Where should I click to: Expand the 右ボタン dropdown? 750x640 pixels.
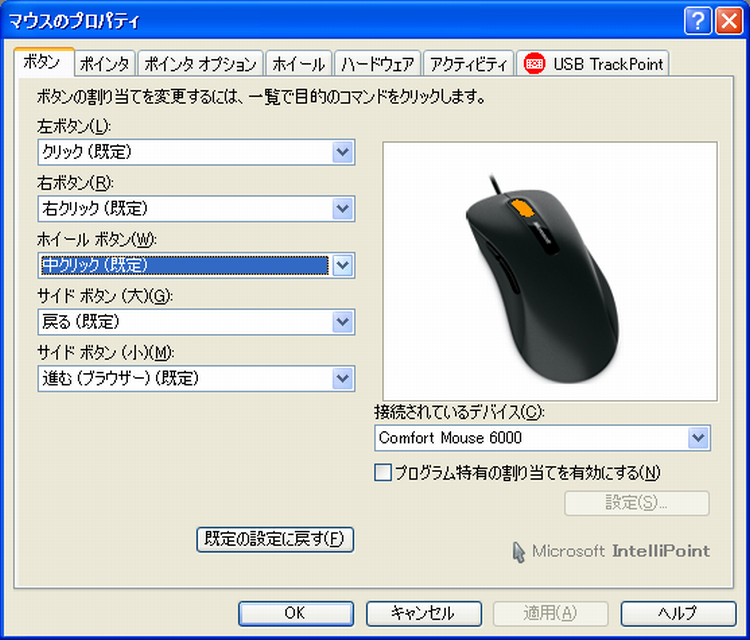[343, 209]
